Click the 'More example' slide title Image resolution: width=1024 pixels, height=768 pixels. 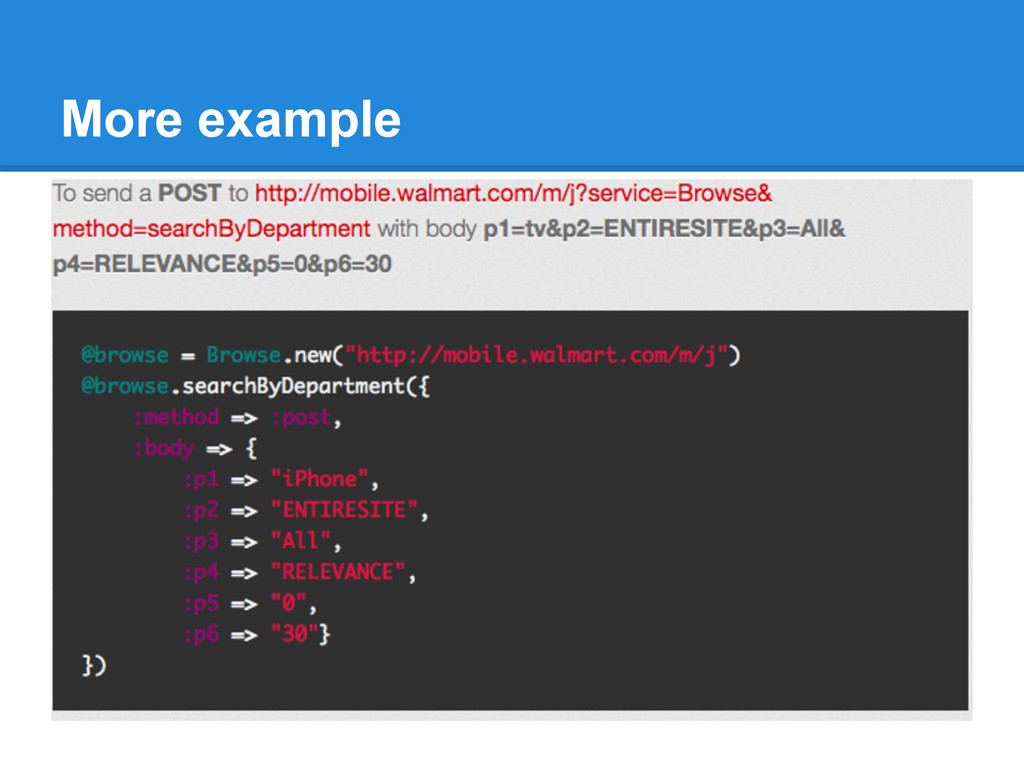[231, 120]
